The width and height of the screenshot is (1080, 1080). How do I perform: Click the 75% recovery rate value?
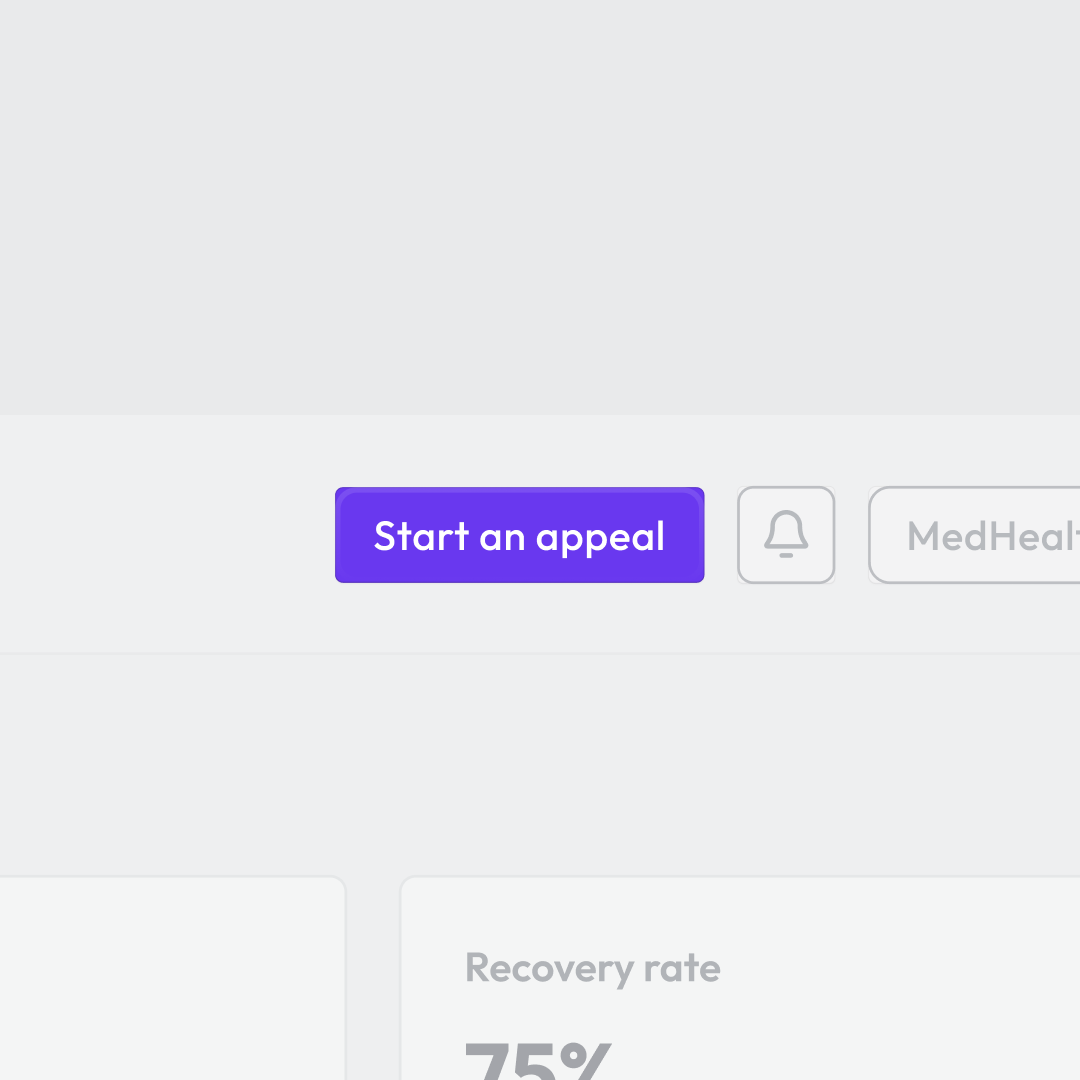coord(539,1061)
